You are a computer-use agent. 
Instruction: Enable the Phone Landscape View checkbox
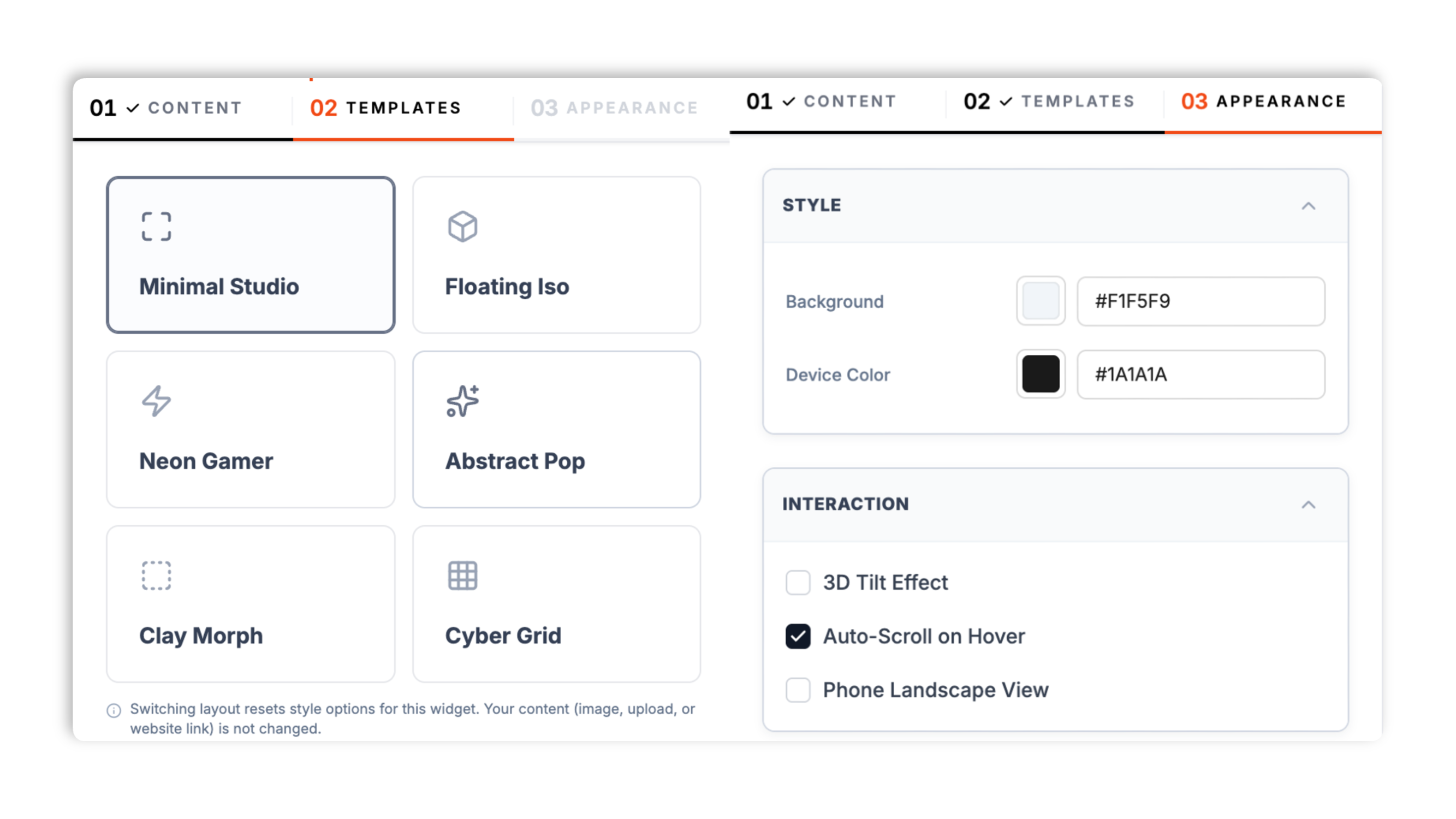(798, 690)
